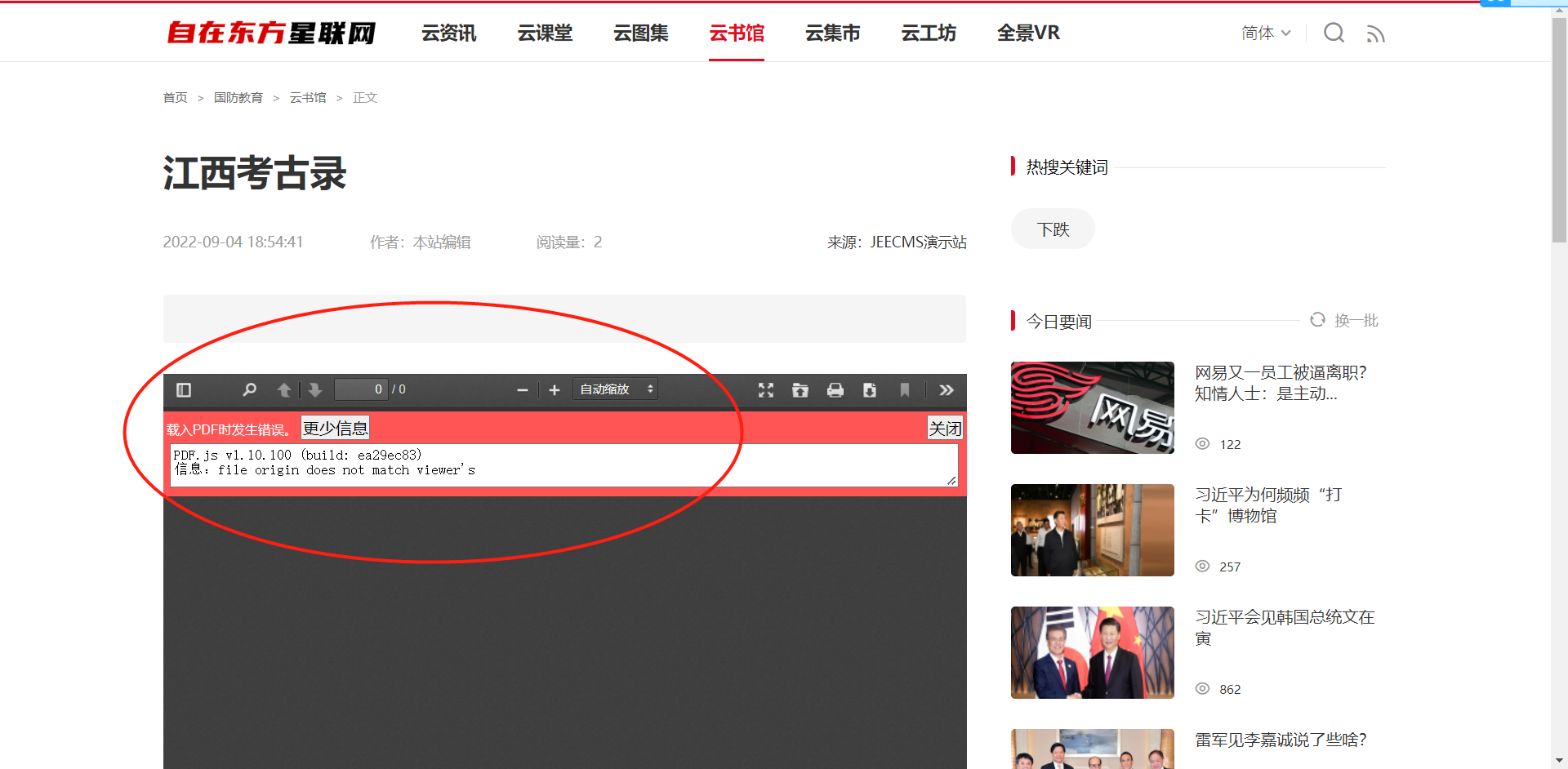The height and width of the screenshot is (769, 1568).
Task: Open the 简体 language dropdown
Action: coord(1265,33)
